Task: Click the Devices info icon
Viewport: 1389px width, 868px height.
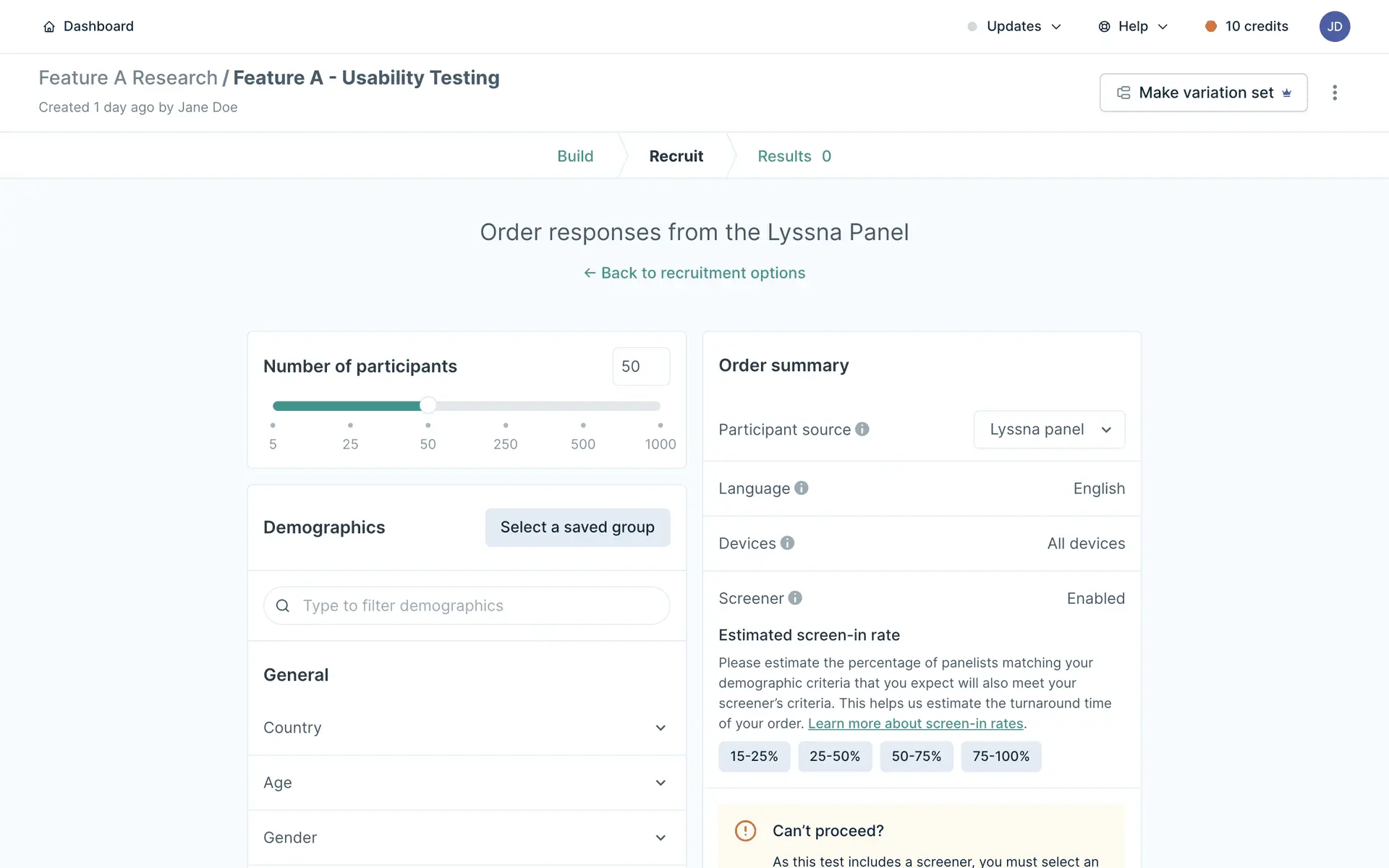Action: pyautogui.click(x=787, y=543)
